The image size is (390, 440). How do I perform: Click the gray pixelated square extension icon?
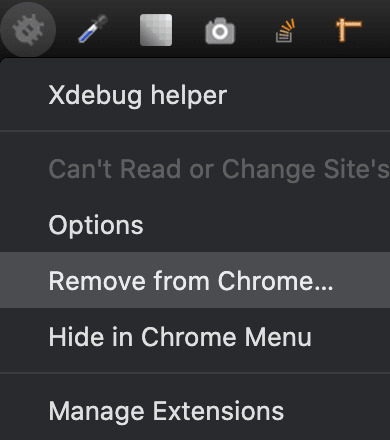click(156, 30)
